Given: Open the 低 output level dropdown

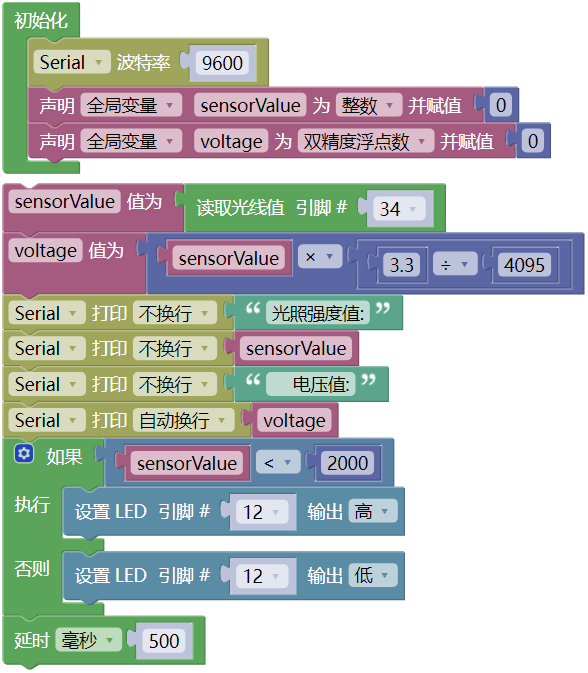Looking at the screenshot, I should [x=373, y=575].
